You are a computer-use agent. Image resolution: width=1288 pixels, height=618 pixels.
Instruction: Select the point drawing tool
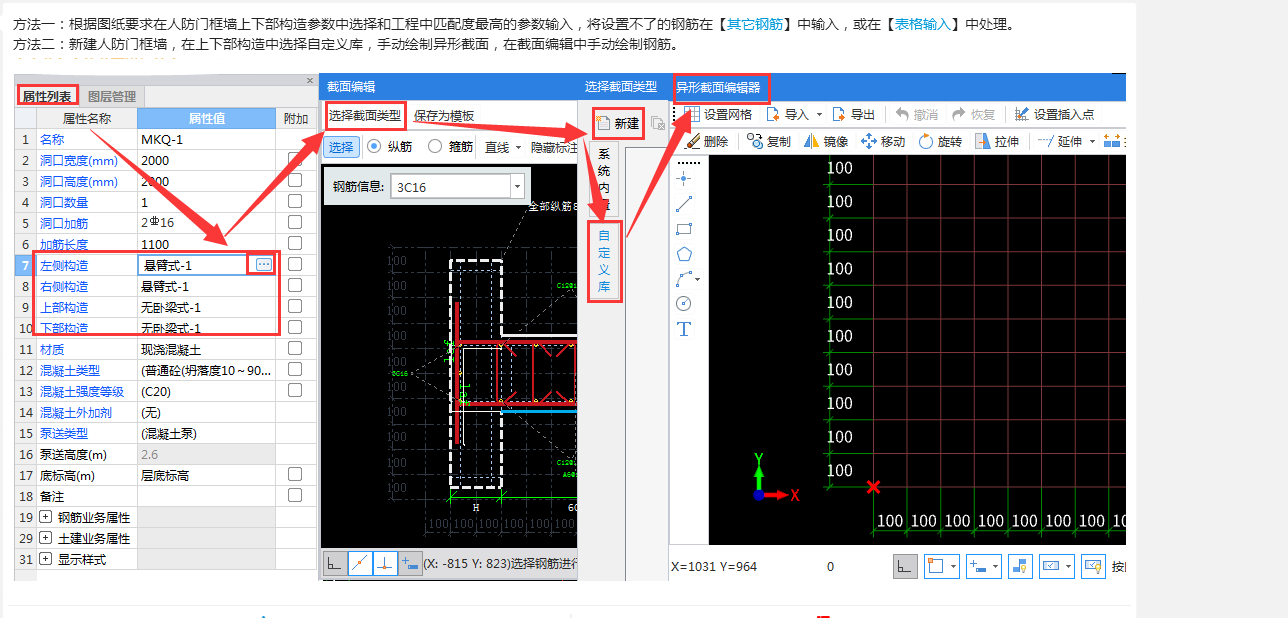[684, 178]
